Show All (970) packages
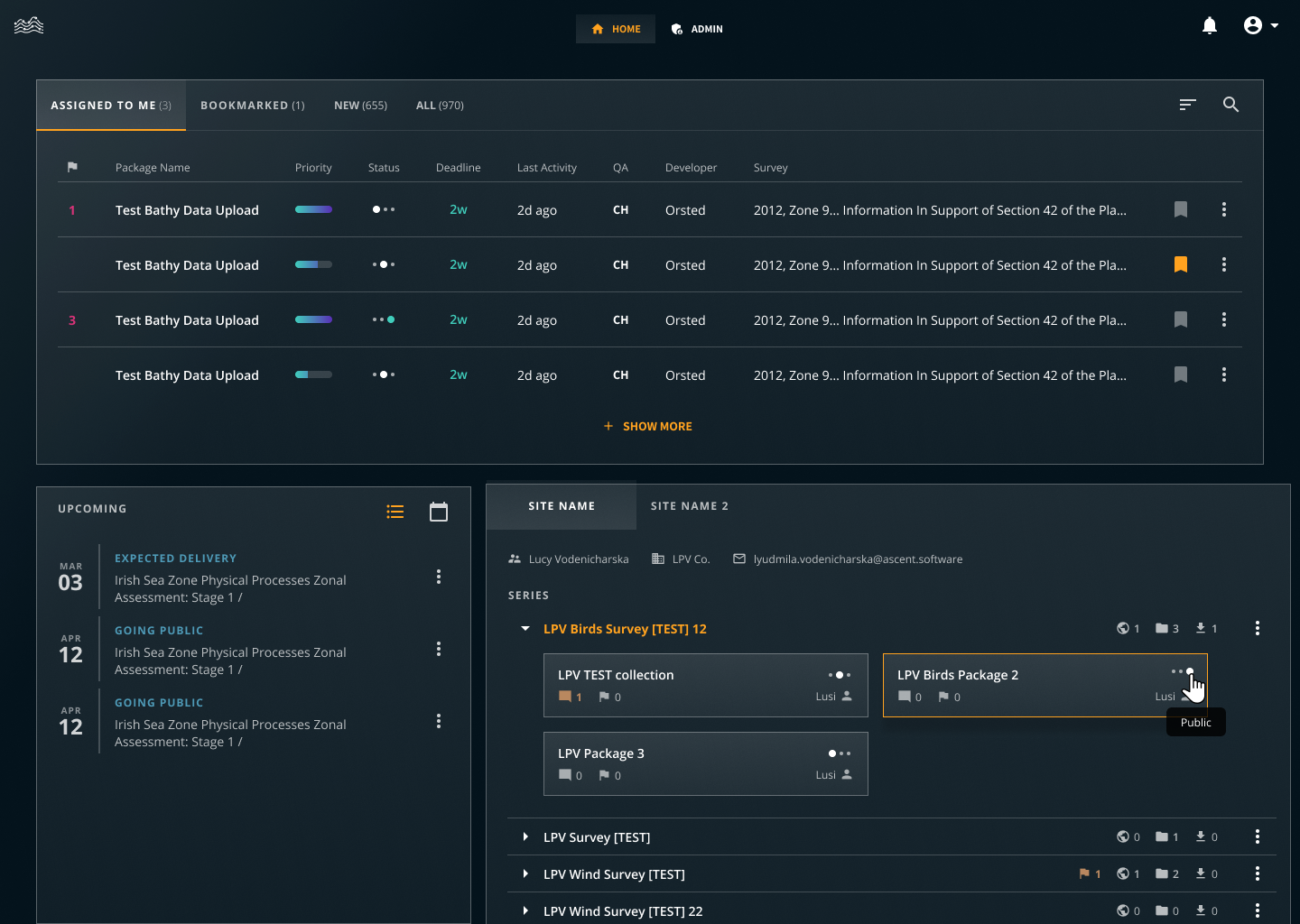 (x=440, y=106)
